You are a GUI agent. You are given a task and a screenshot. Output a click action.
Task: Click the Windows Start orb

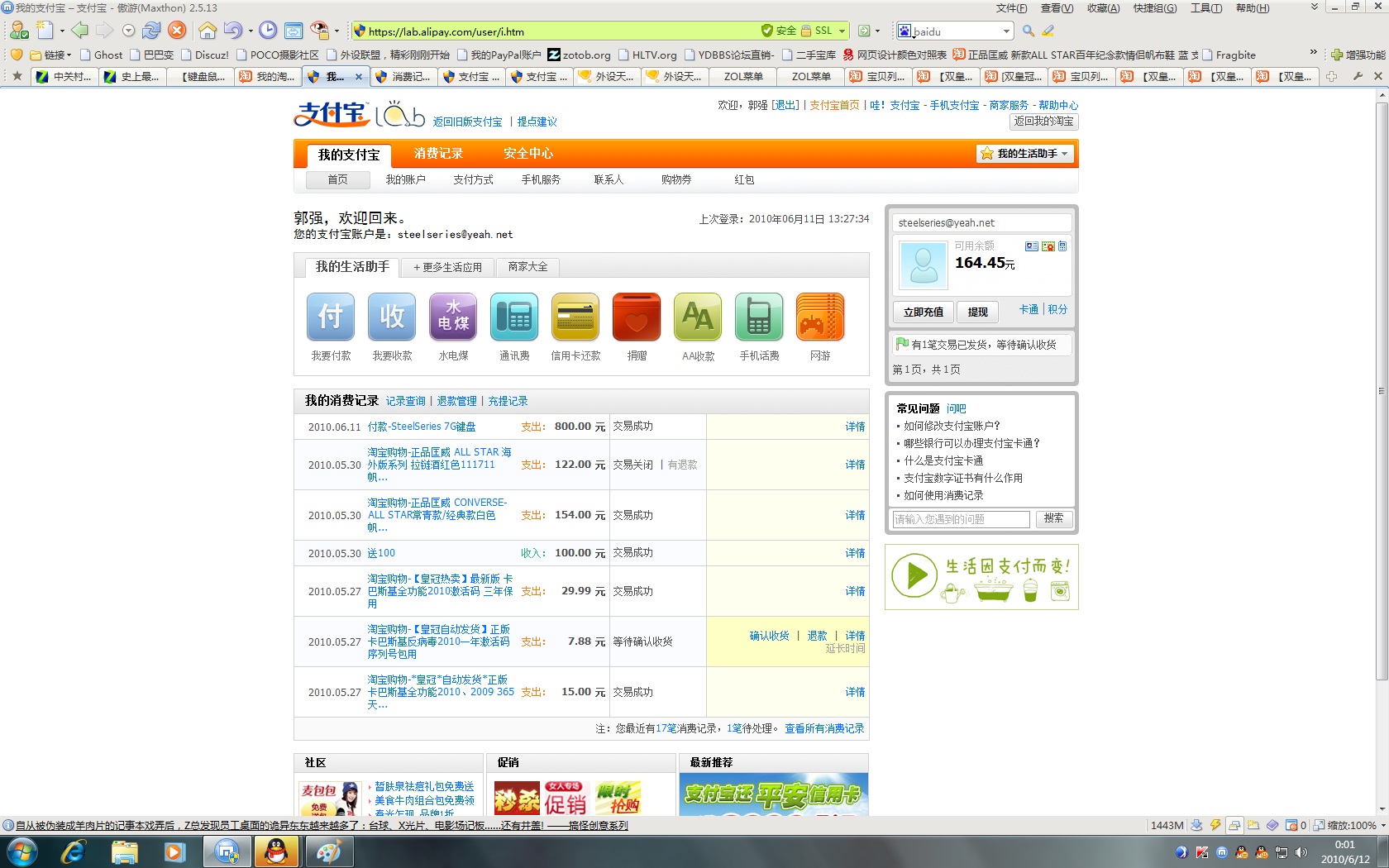[x=21, y=851]
